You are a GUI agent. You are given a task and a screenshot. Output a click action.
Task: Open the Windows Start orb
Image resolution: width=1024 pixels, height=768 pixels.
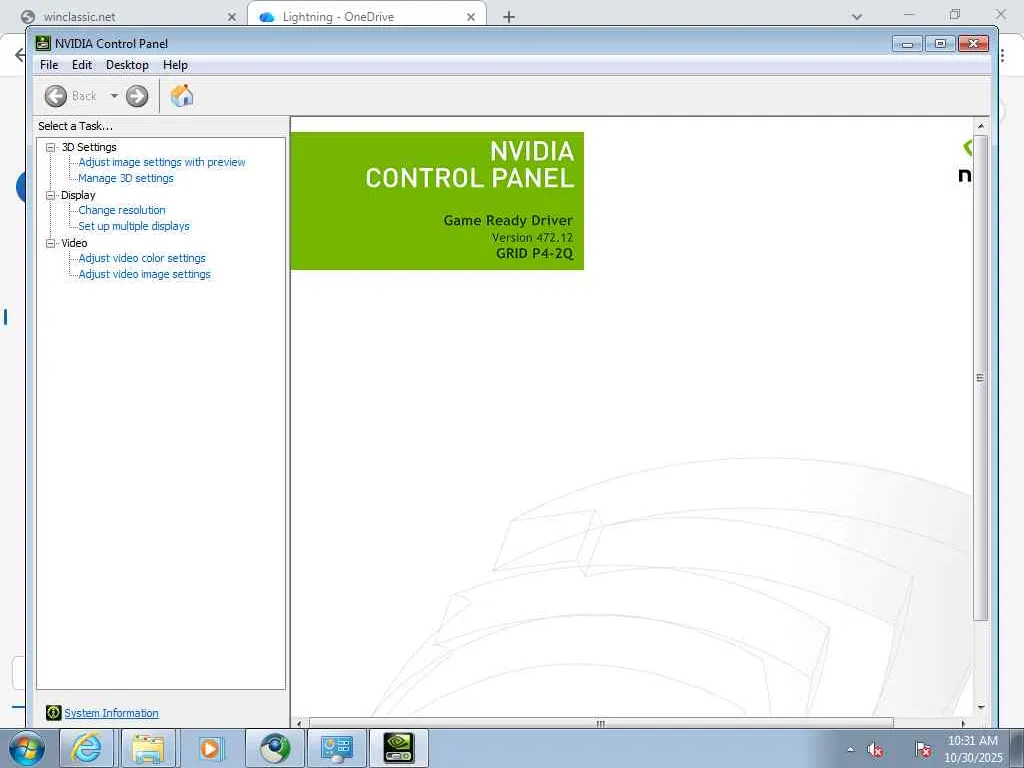click(27, 749)
